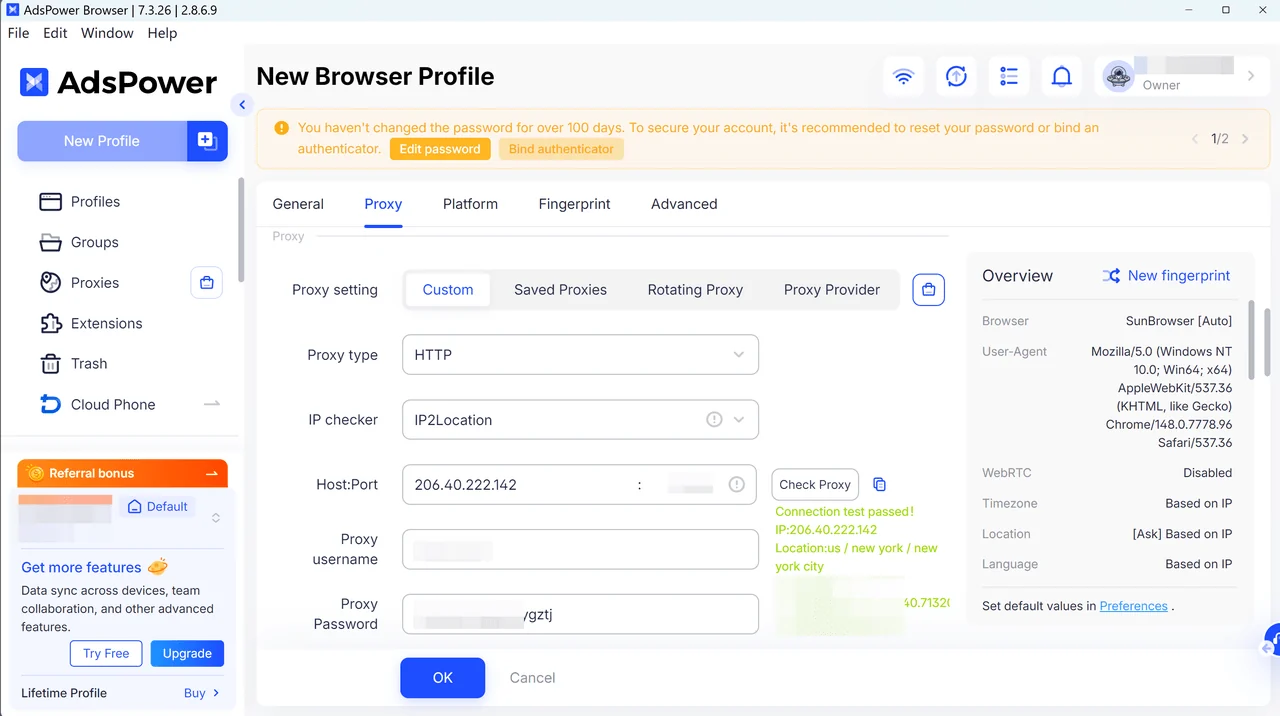Open the network status wifi icon

point(903,76)
